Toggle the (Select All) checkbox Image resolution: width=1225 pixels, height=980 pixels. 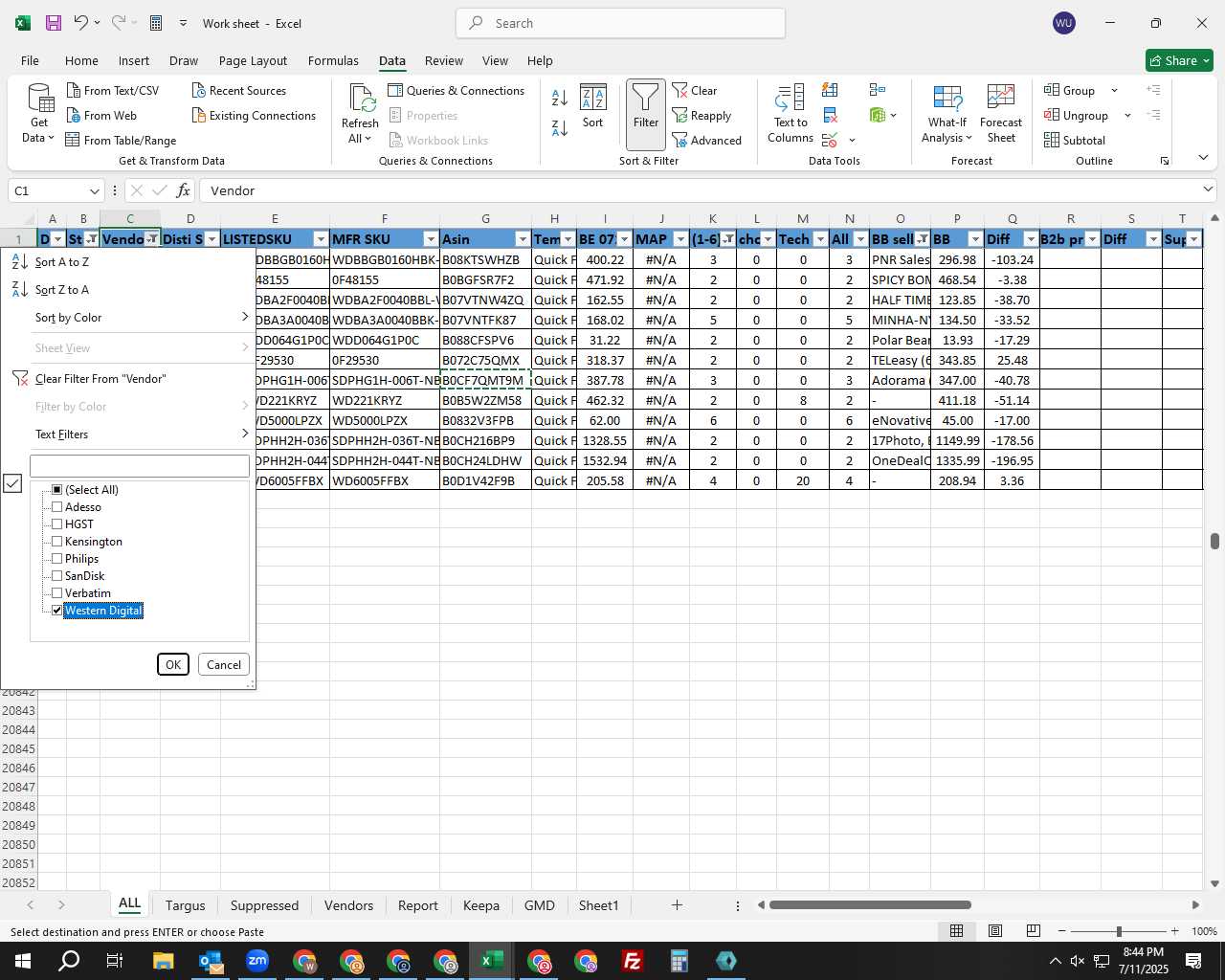[x=57, y=490]
